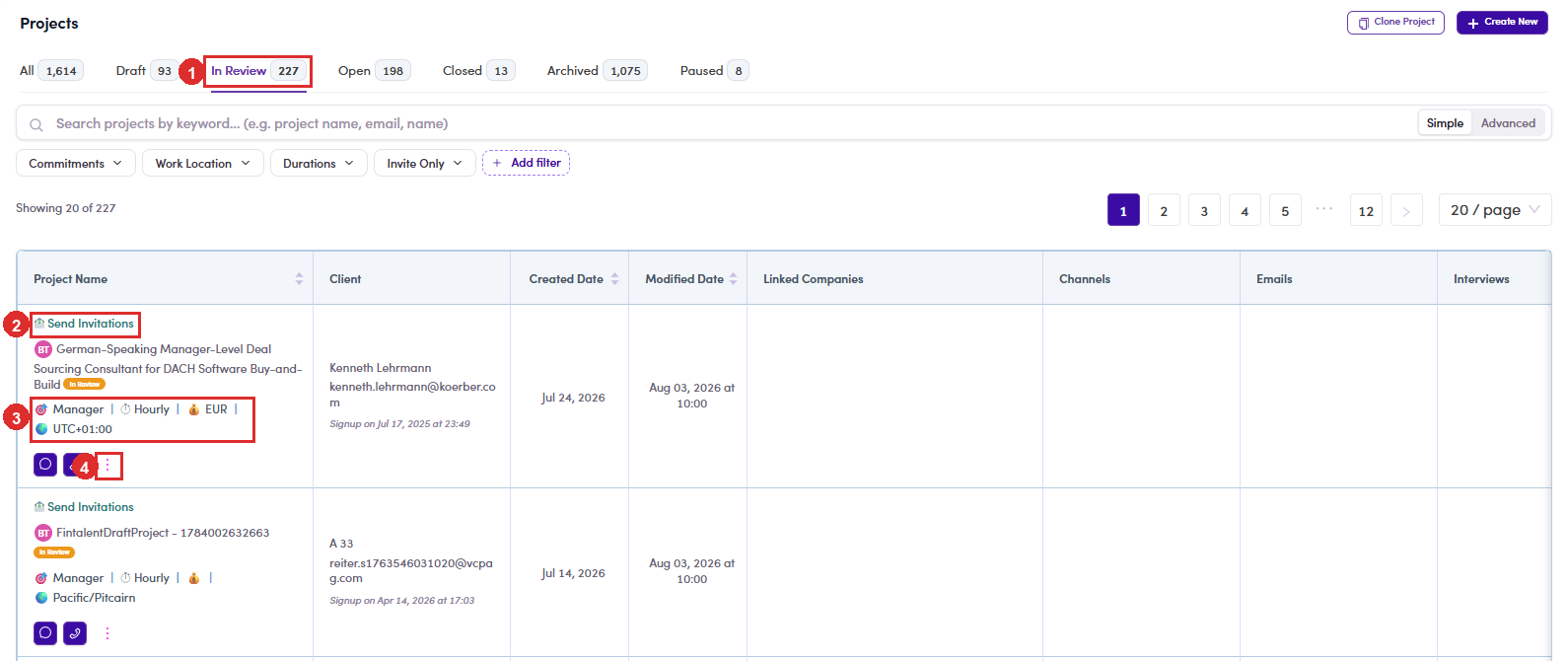
Task: Open the Archived tab
Action: tap(597, 71)
